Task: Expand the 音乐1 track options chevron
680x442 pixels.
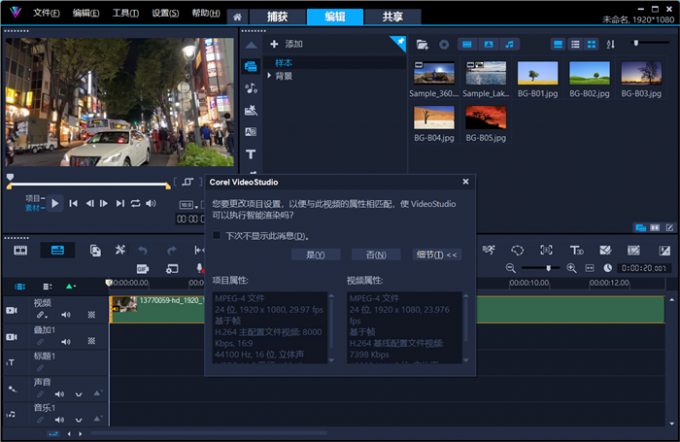Action: (x=78, y=420)
